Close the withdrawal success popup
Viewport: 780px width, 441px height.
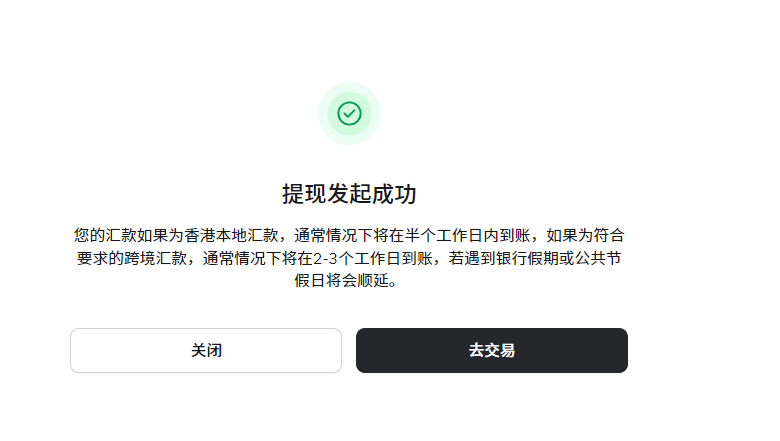tap(206, 351)
